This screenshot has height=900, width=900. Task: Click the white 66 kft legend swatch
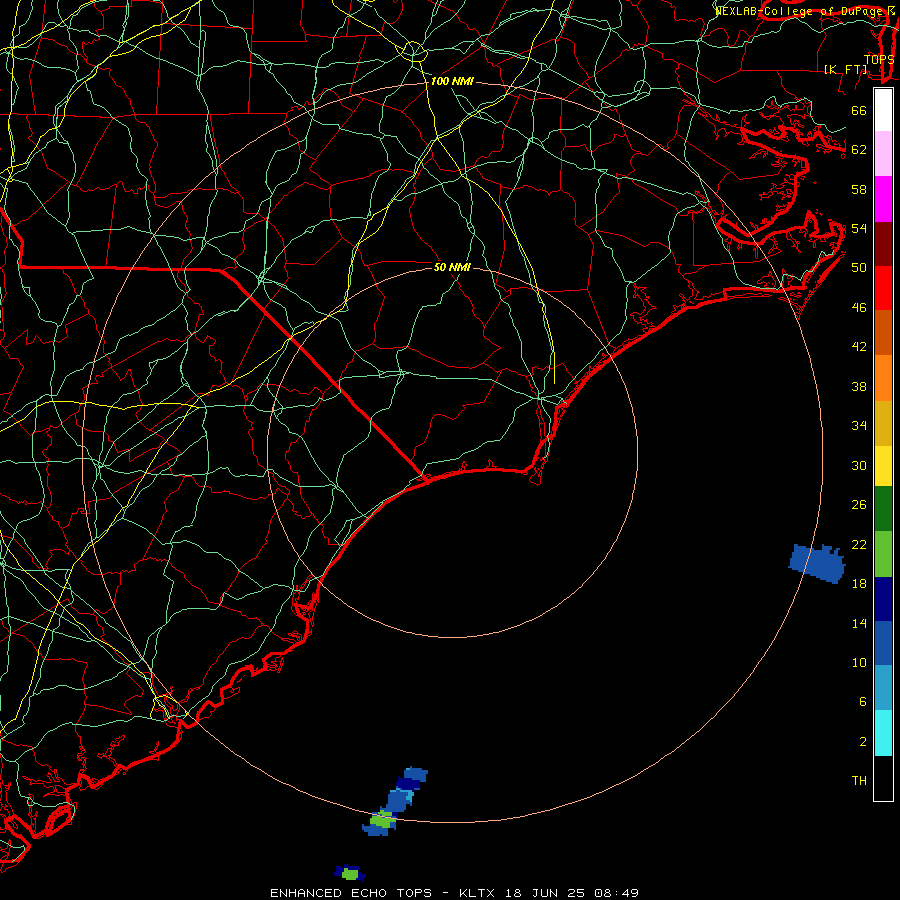click(x=883, y=110)
